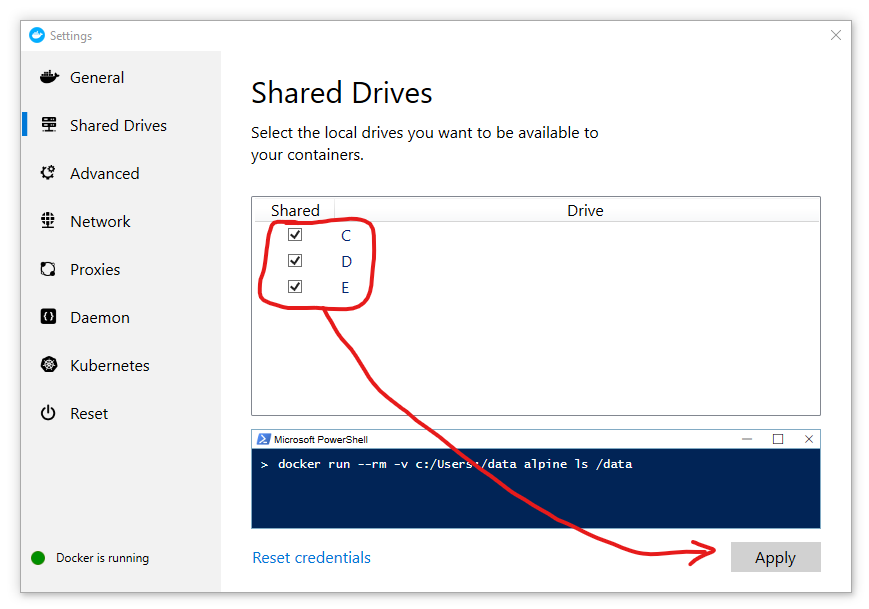Click the General whale icon in sidebar

tap(48, 77)
